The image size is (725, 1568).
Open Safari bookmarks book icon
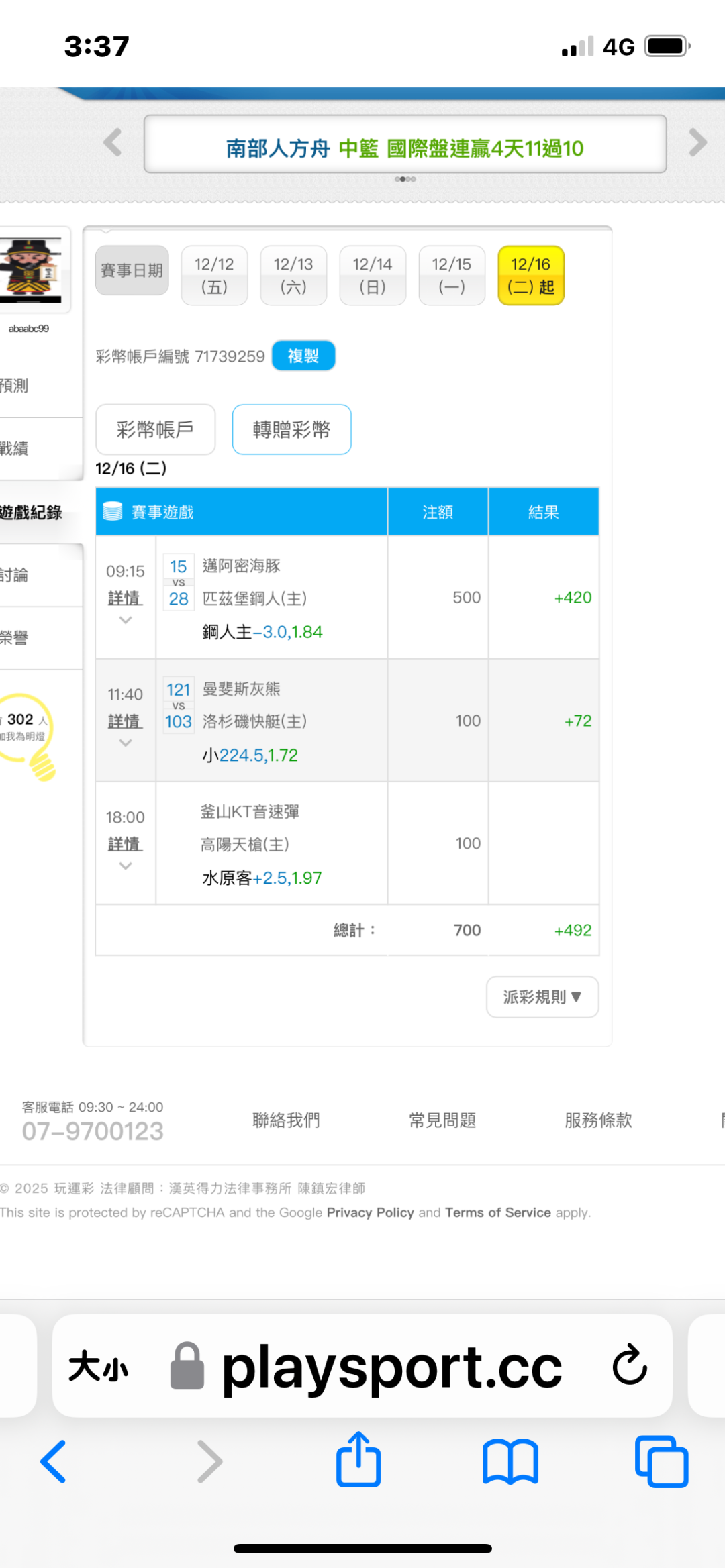click(x=510, y=1461)
